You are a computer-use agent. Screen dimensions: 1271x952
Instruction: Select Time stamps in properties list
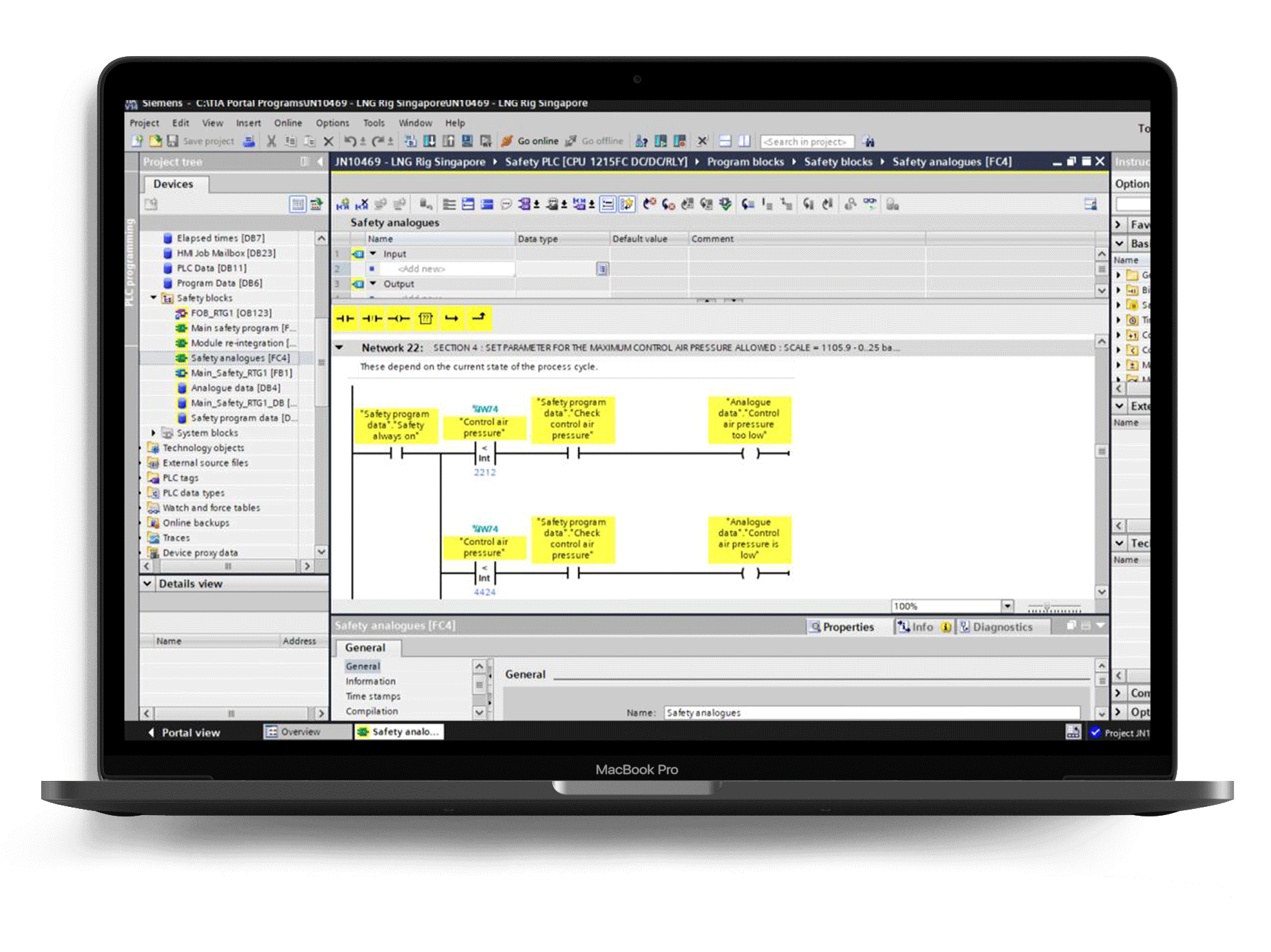[373, 697]
